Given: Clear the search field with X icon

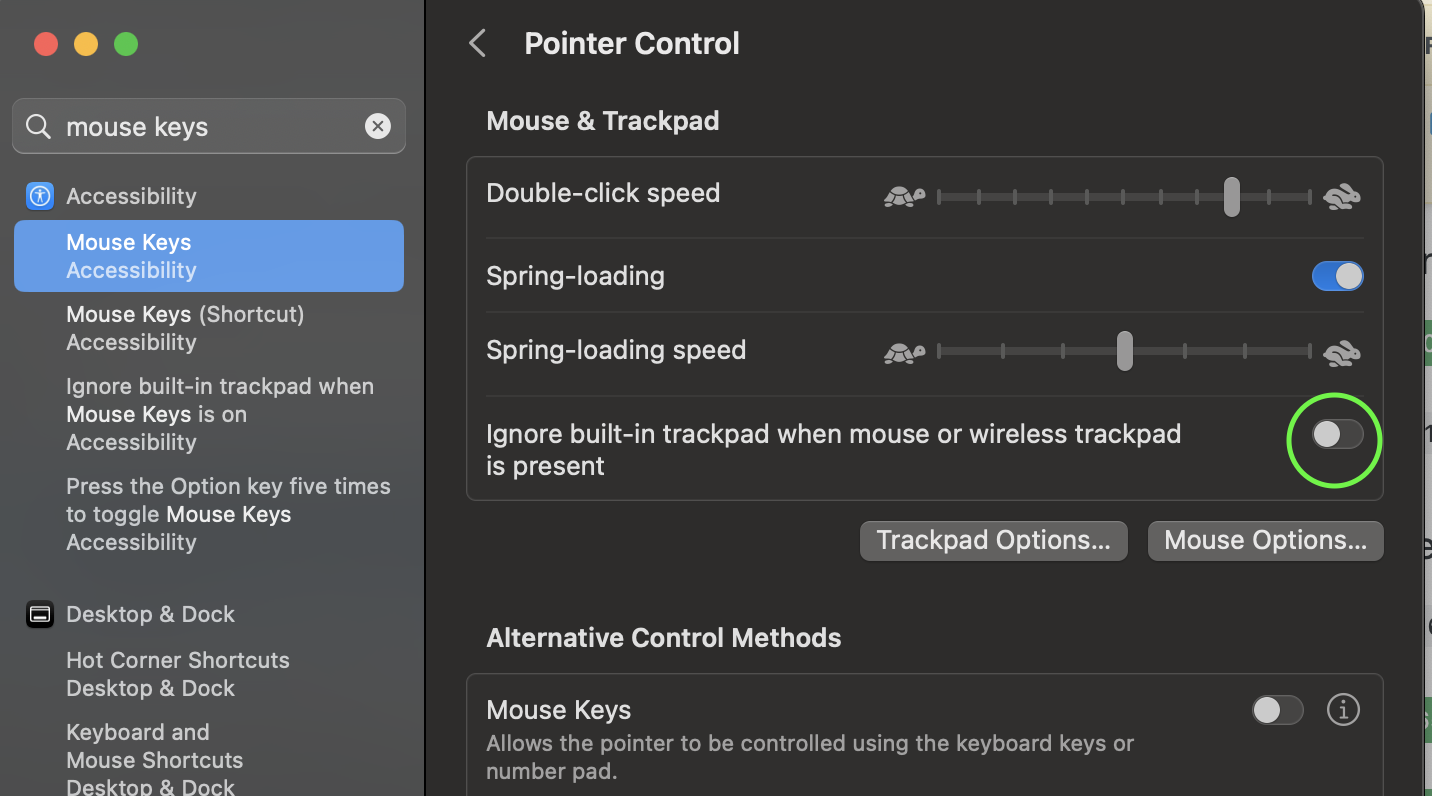Looking at the screenshot, I should 378,126.
